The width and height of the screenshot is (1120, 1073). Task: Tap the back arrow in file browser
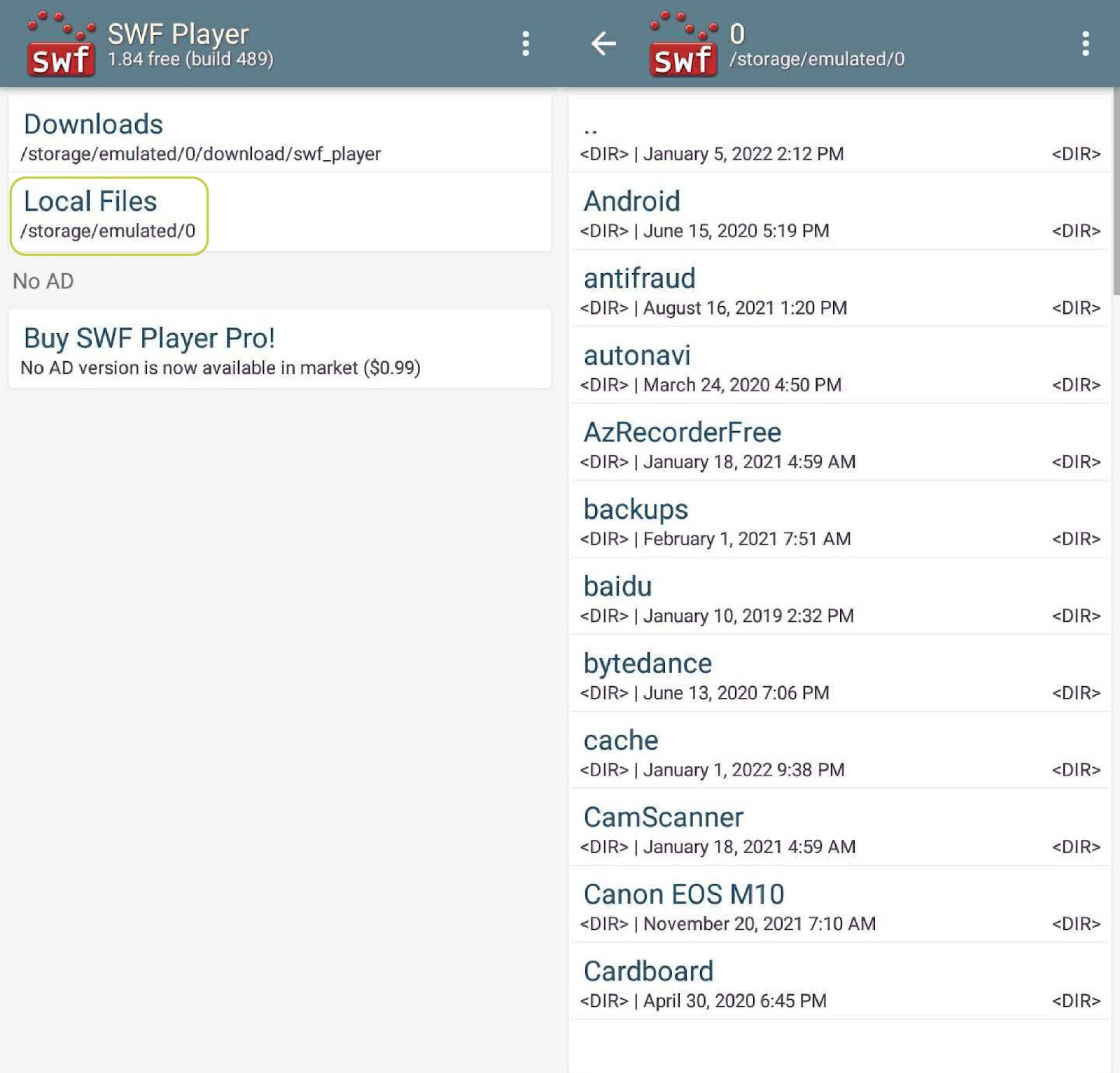pyautogui.click(x=603, y=43)
